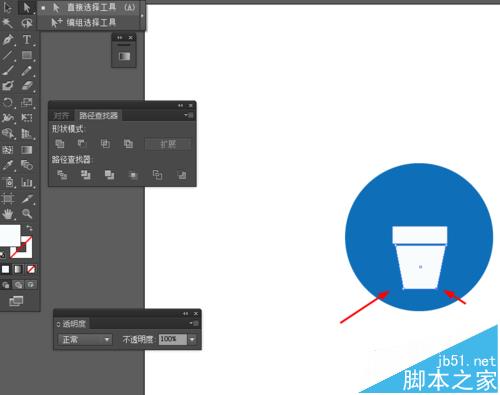Select the Artboard tool
This screenshot has height=395, width=500.
click(x=7, y=199)
